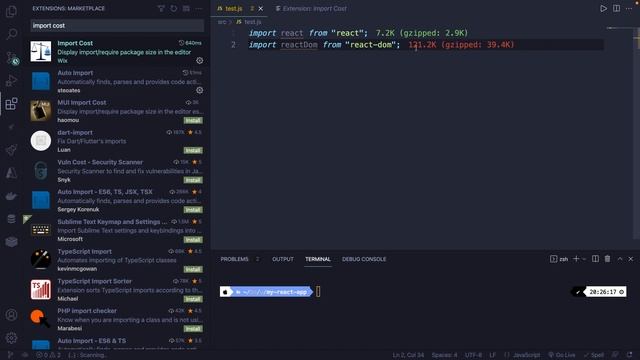The image size is (640, 360).
Task: Select the PHP import checker extension
Action: click(x=117, y=320)
